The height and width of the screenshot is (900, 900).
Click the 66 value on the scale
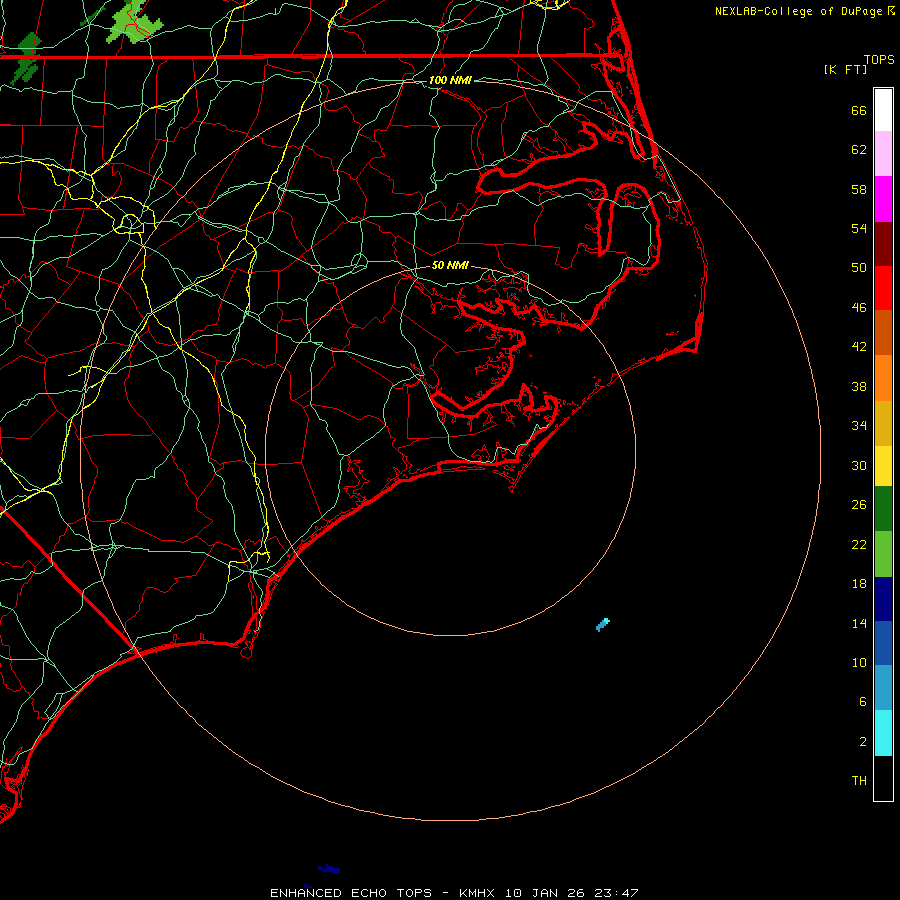[x=858, y=111]
